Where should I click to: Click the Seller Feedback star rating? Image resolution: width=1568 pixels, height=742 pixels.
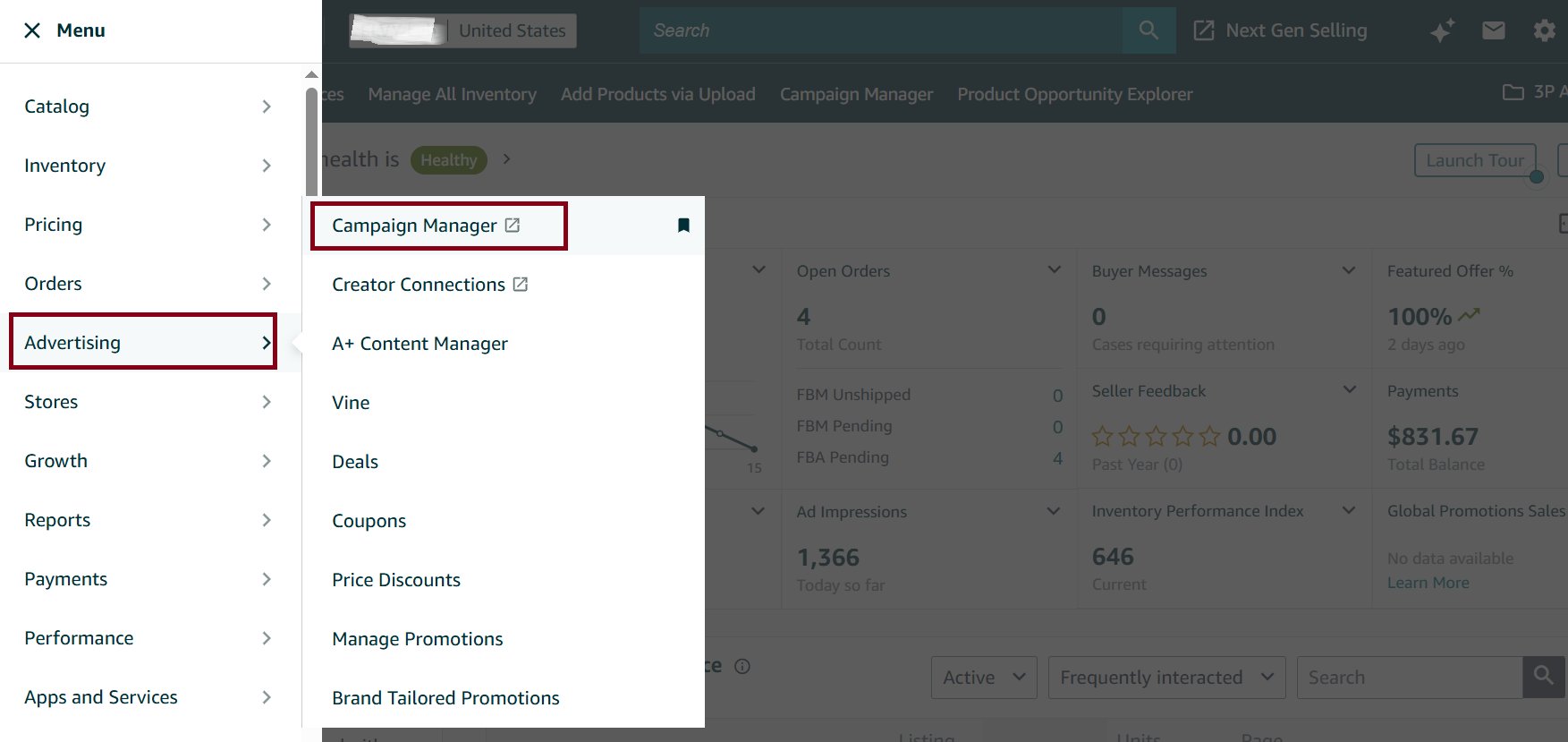click(1156, 436)
